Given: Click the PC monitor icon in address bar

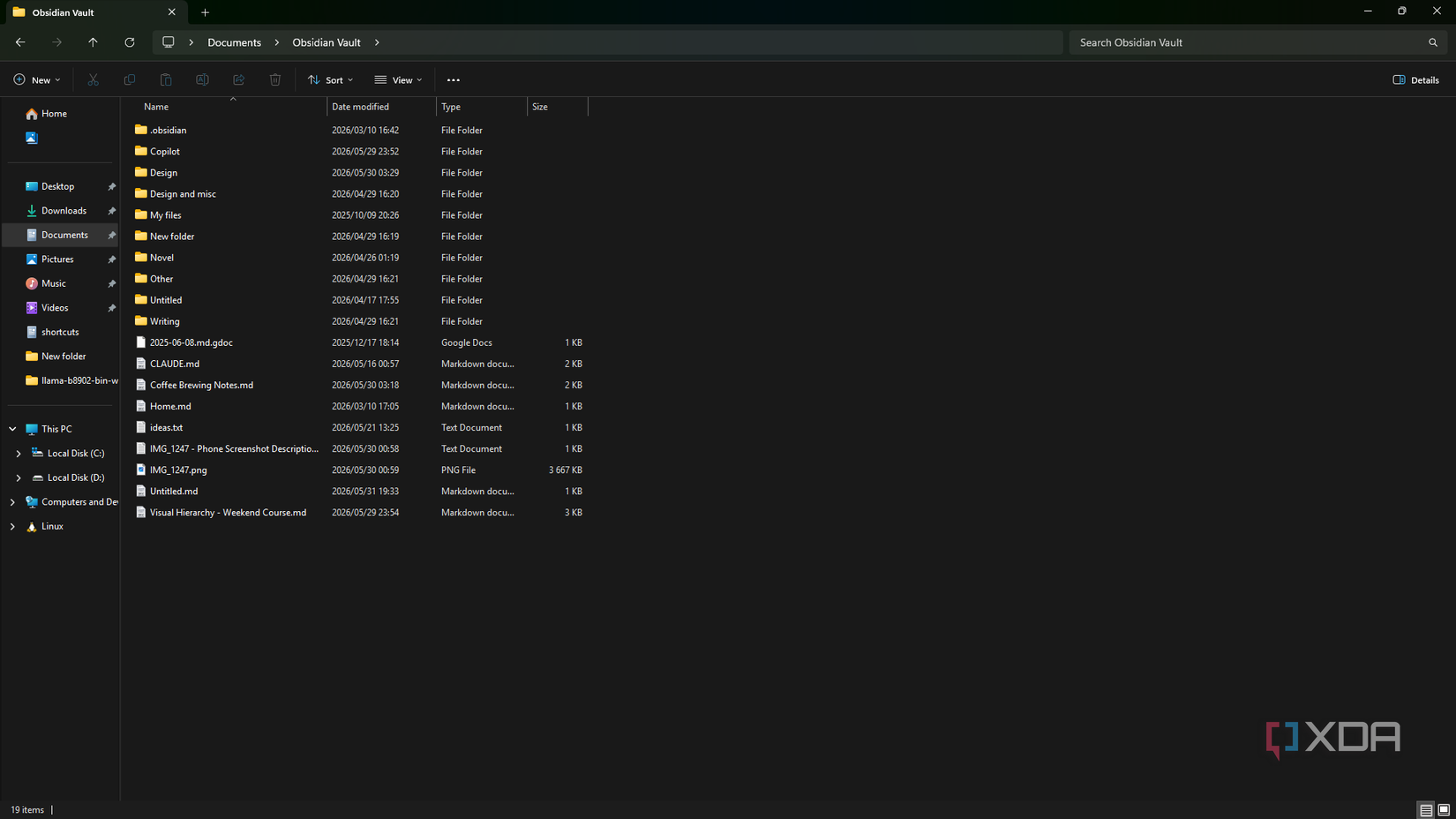Looking at the screenshot, I should (169, 42).
